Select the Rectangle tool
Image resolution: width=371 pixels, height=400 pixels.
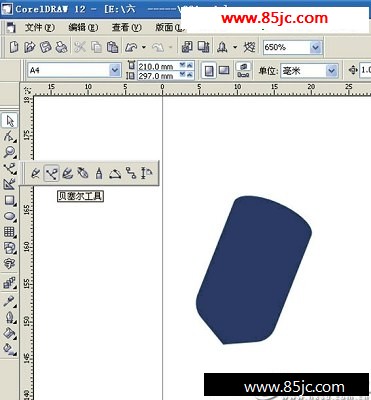[10, 201]
